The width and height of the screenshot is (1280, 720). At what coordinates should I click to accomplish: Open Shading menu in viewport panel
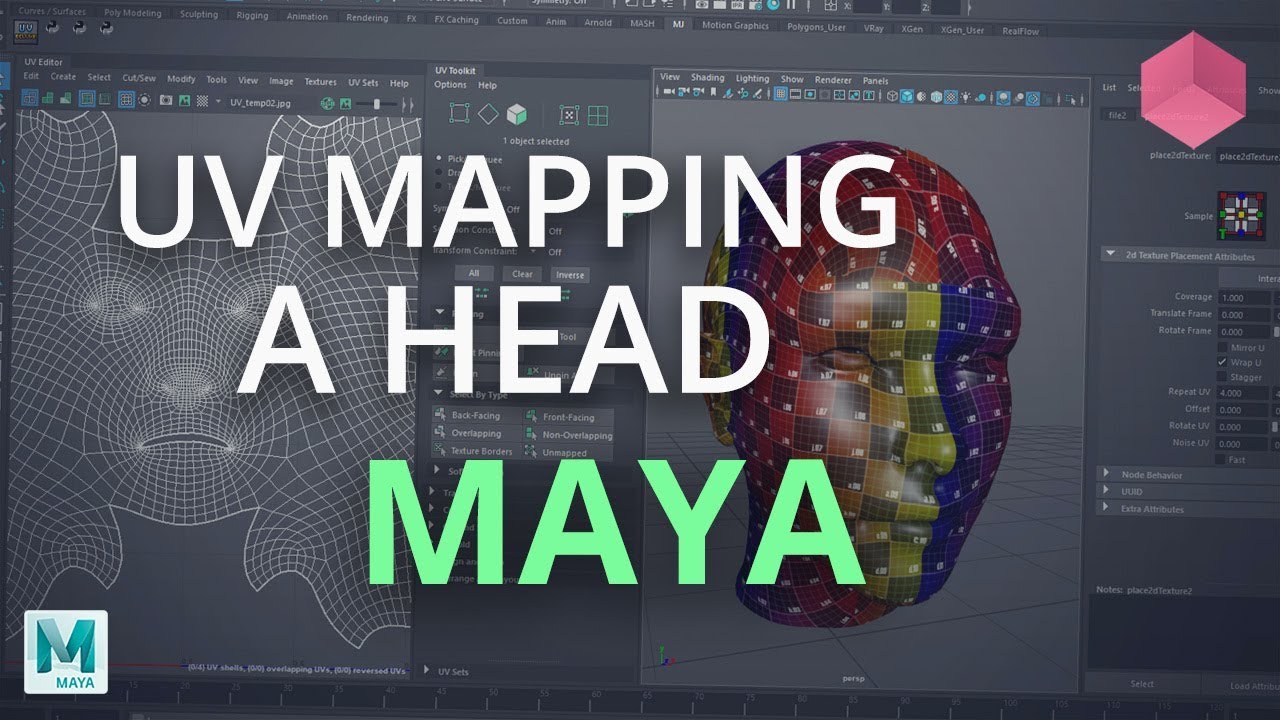tap(707, 77)
